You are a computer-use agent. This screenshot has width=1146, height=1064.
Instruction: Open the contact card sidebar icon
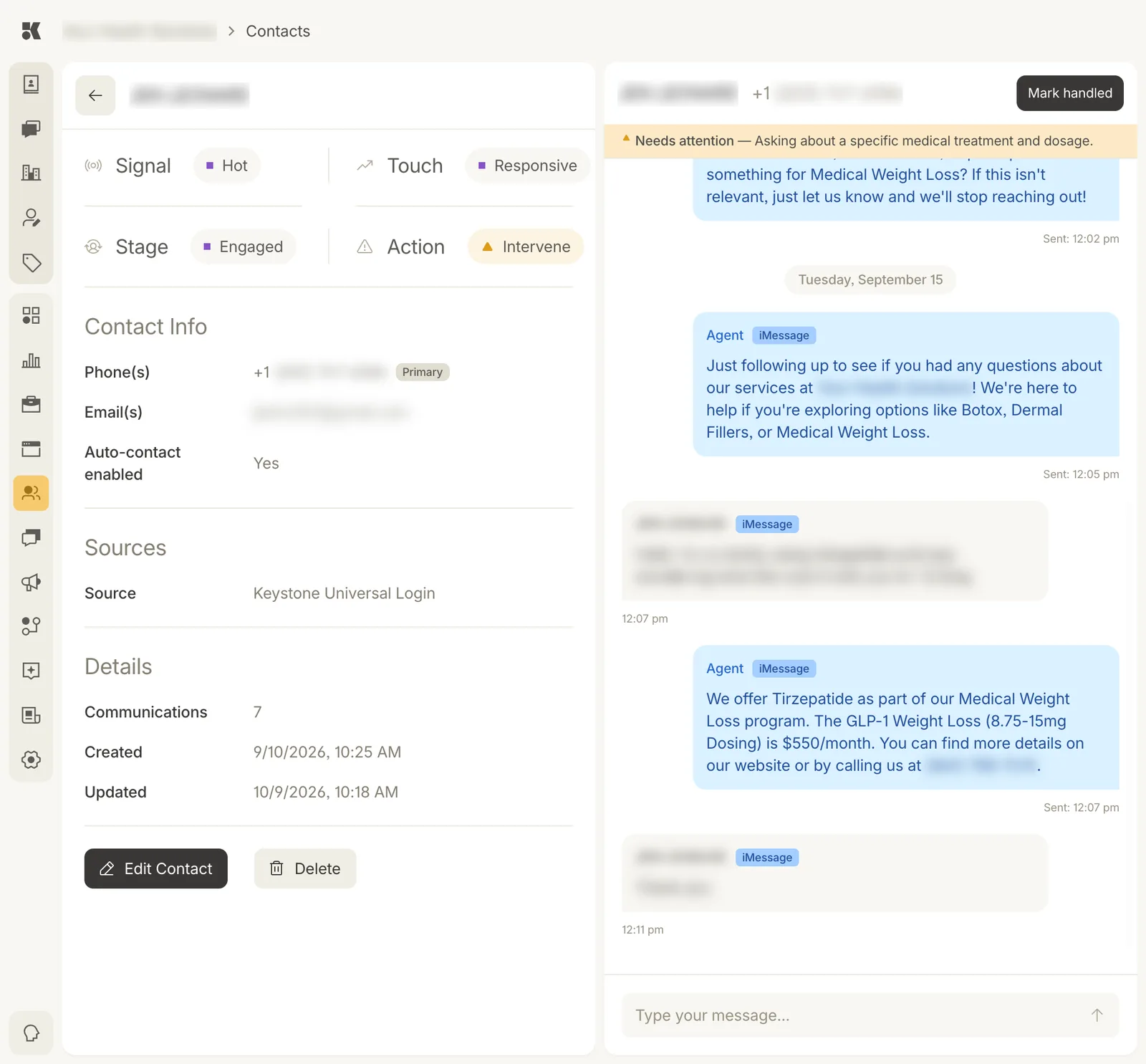coord(31,84)
